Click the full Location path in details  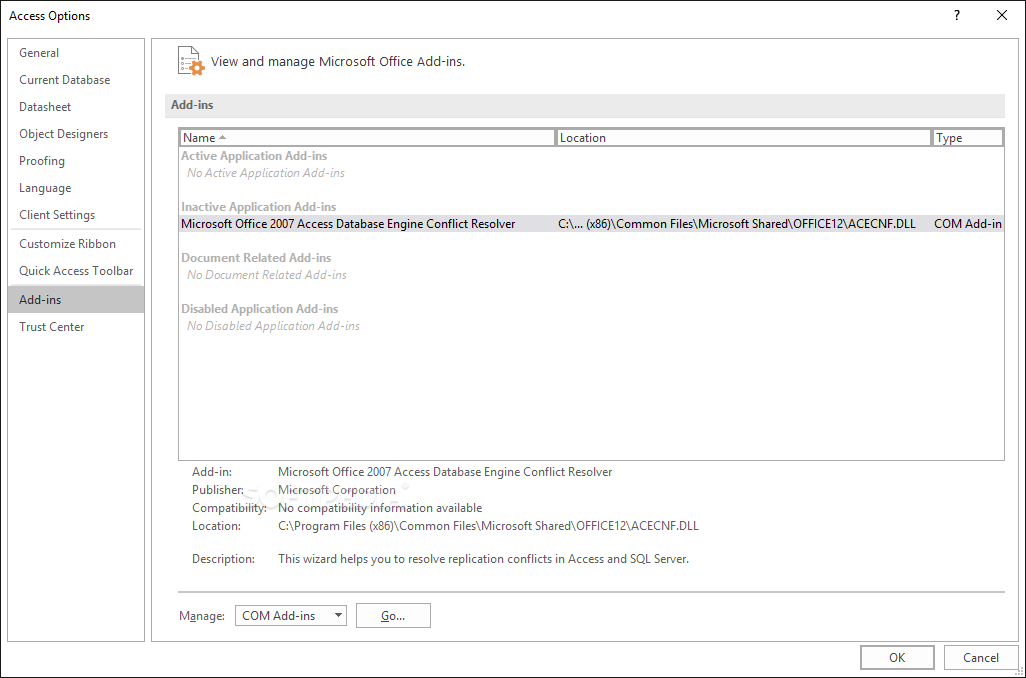[x=488, y=526]
